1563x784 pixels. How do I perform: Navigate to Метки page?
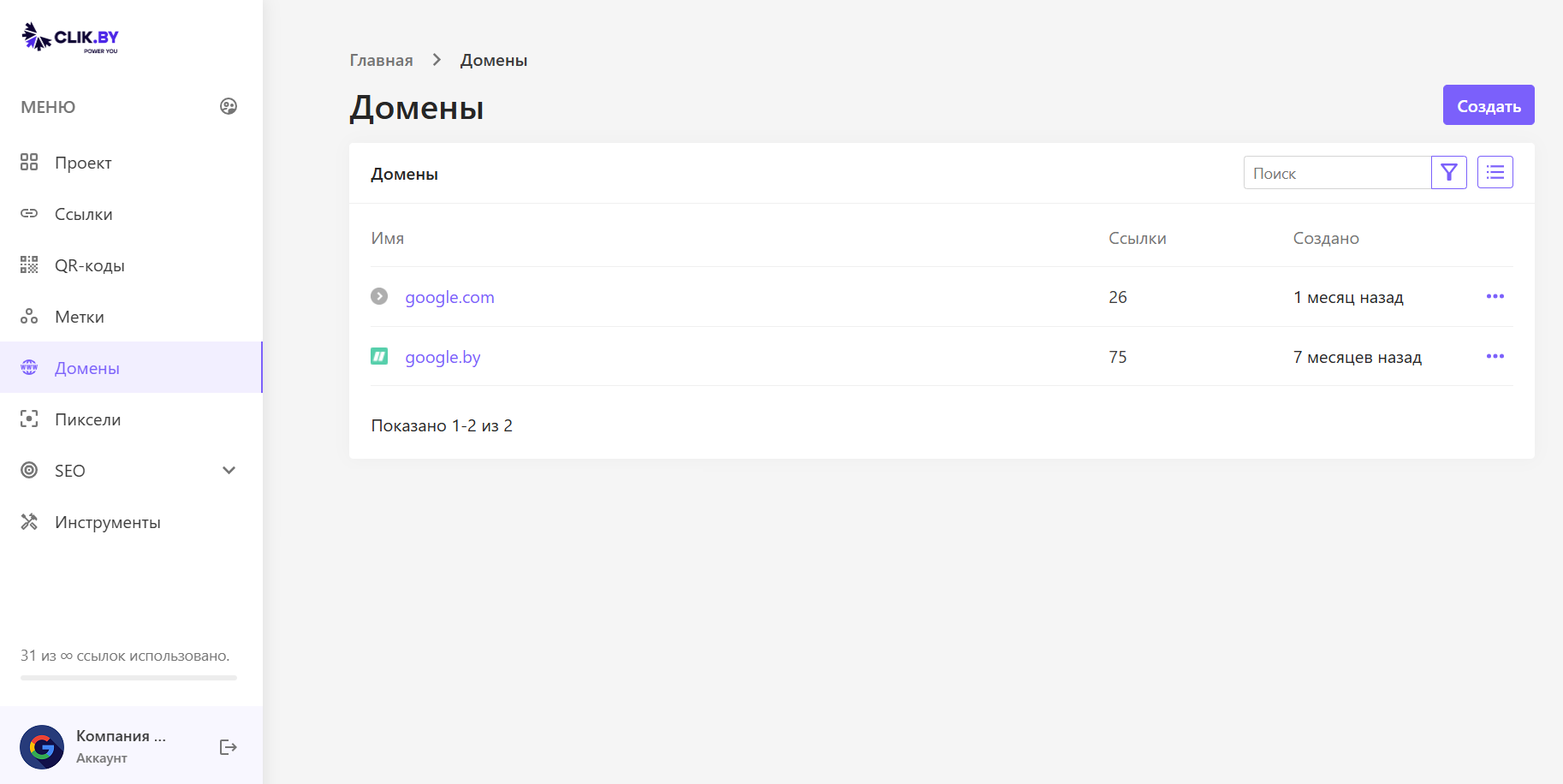tap(79, 317)
